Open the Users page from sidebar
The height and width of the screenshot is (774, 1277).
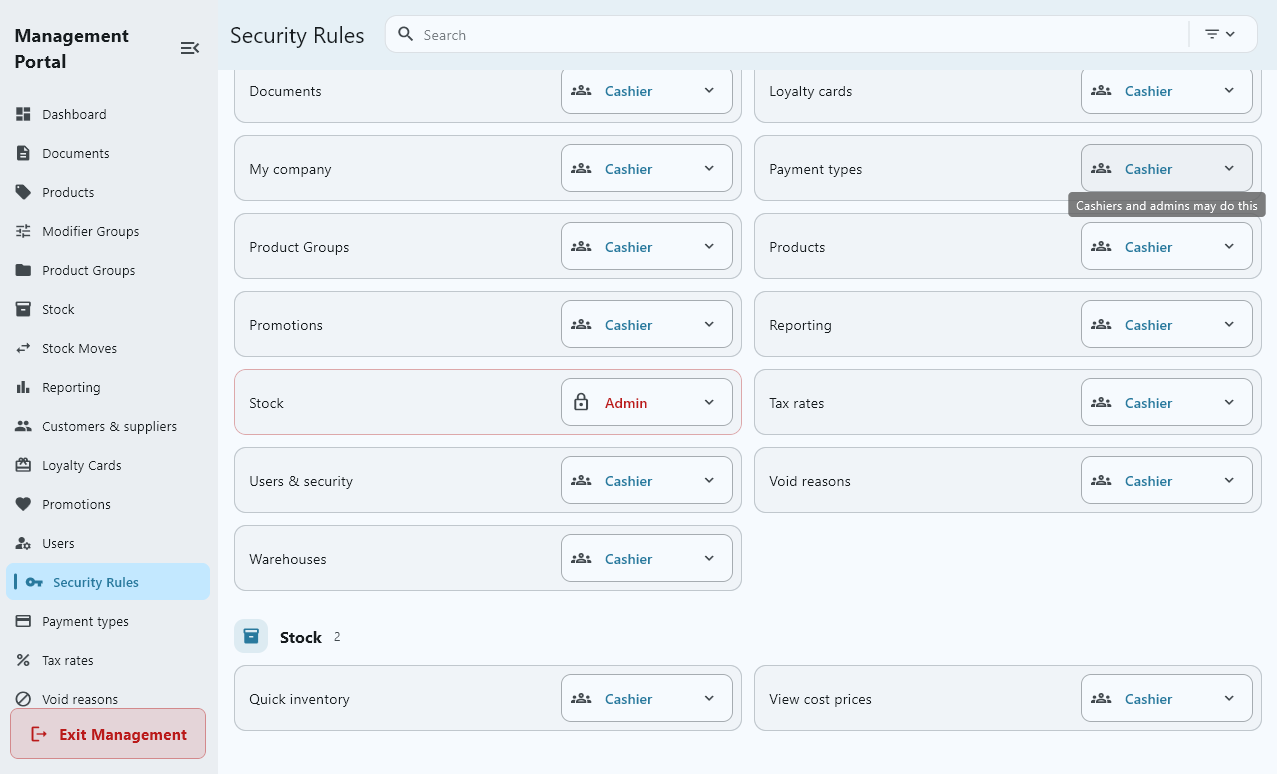pyautogui.click(x=108, y=543)
